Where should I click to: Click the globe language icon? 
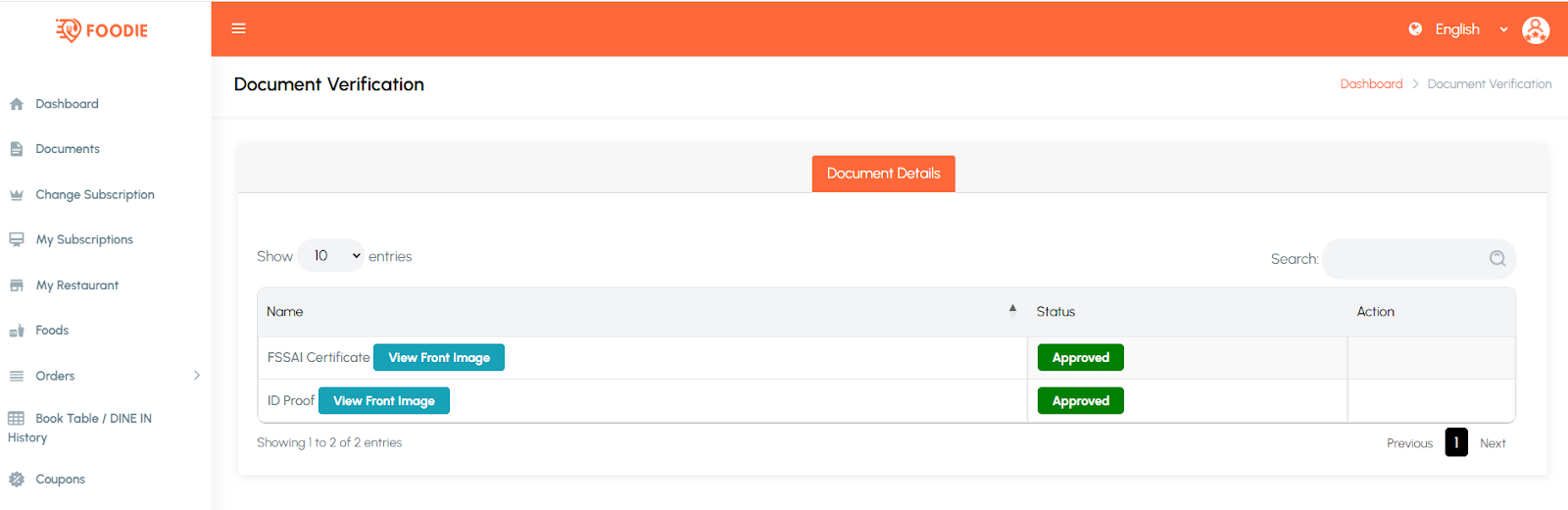(x=1415, y=29)
